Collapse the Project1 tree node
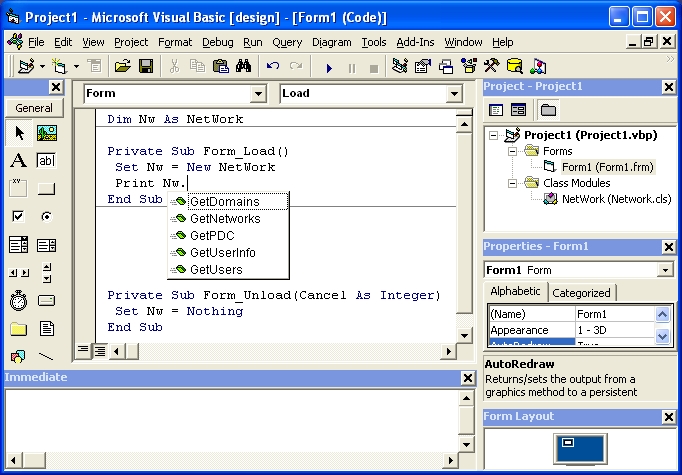 [x=493, y=135]
